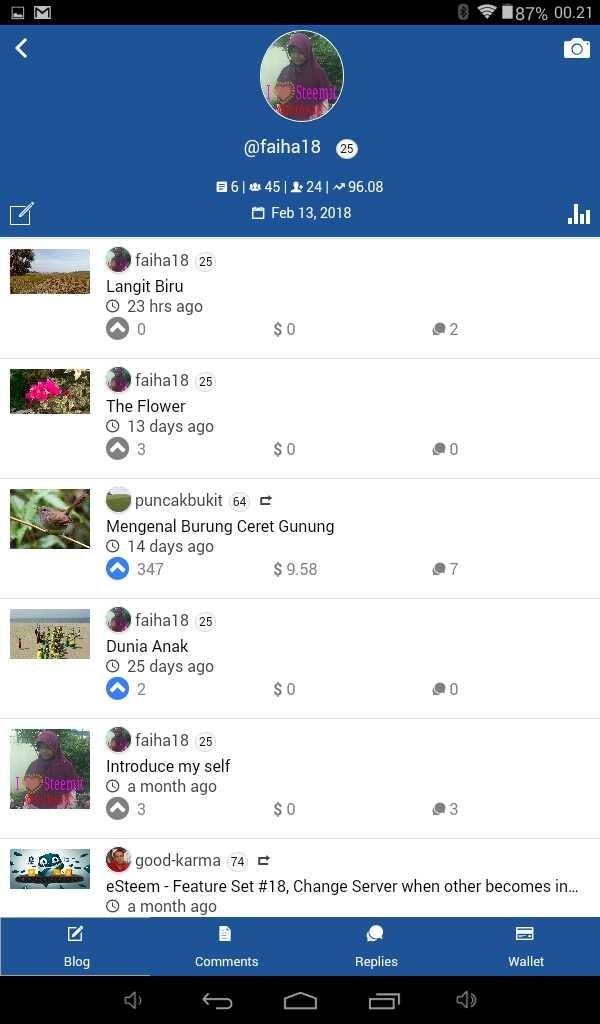Tap the reblog icon next to puncakbukit
This screenshot has width=600, height=1024.
point(265,501)
